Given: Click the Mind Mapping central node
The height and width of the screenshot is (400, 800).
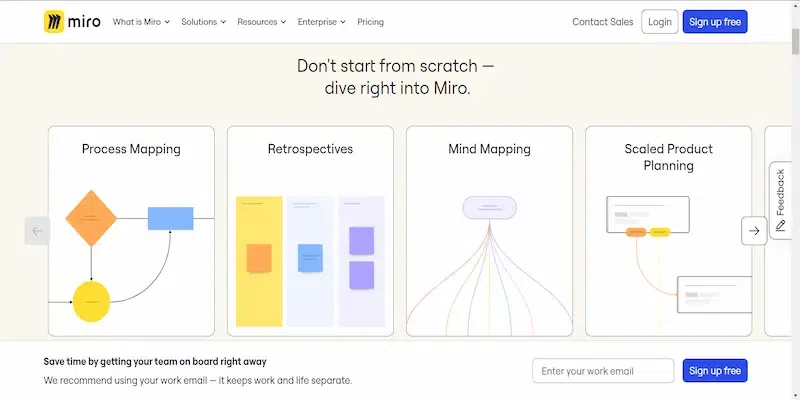Looking at the screenshot, I should 489,207.
